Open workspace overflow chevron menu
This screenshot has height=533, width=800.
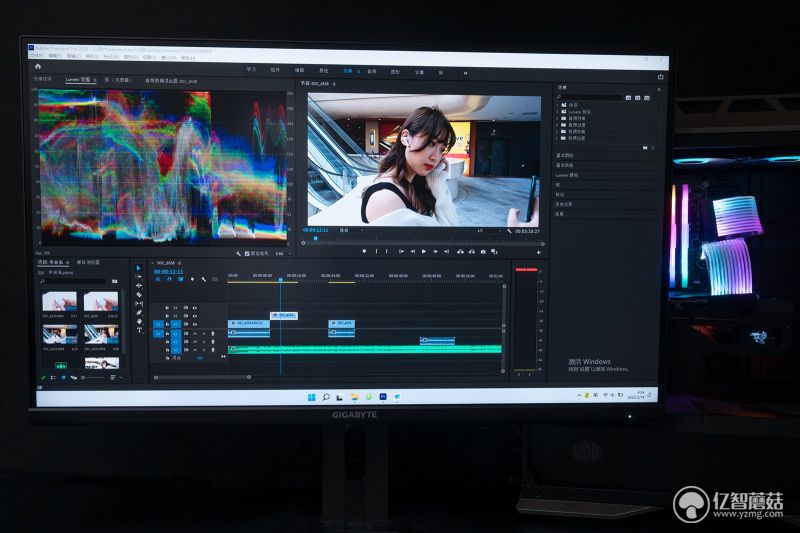pos(465,73)
